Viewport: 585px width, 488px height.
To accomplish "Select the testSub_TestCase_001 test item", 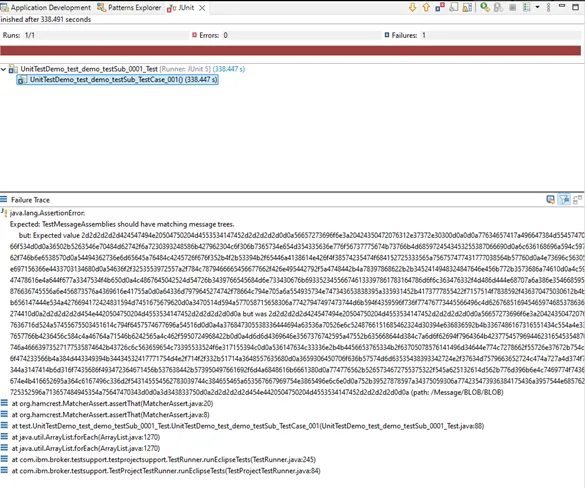I will (x=117, y=79).
